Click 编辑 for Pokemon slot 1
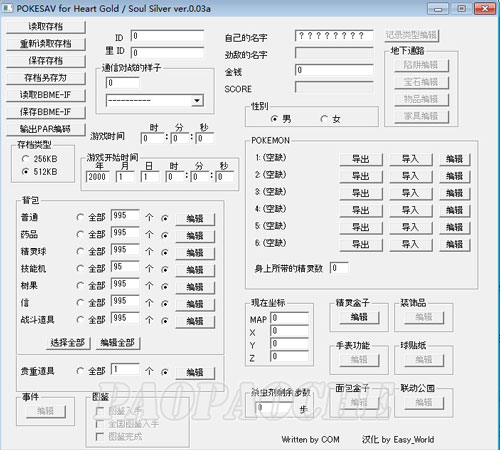The width and height of the screenshot is (500, 450). 455,159
